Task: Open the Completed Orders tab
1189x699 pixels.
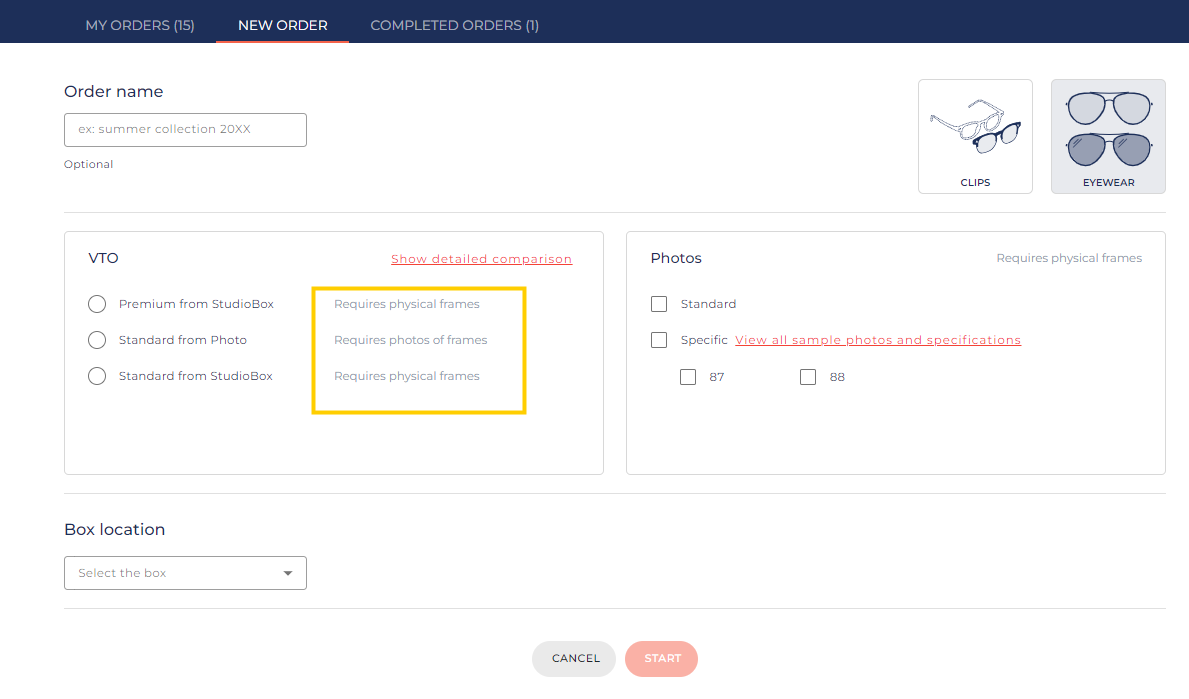Action: click(454, 25)
